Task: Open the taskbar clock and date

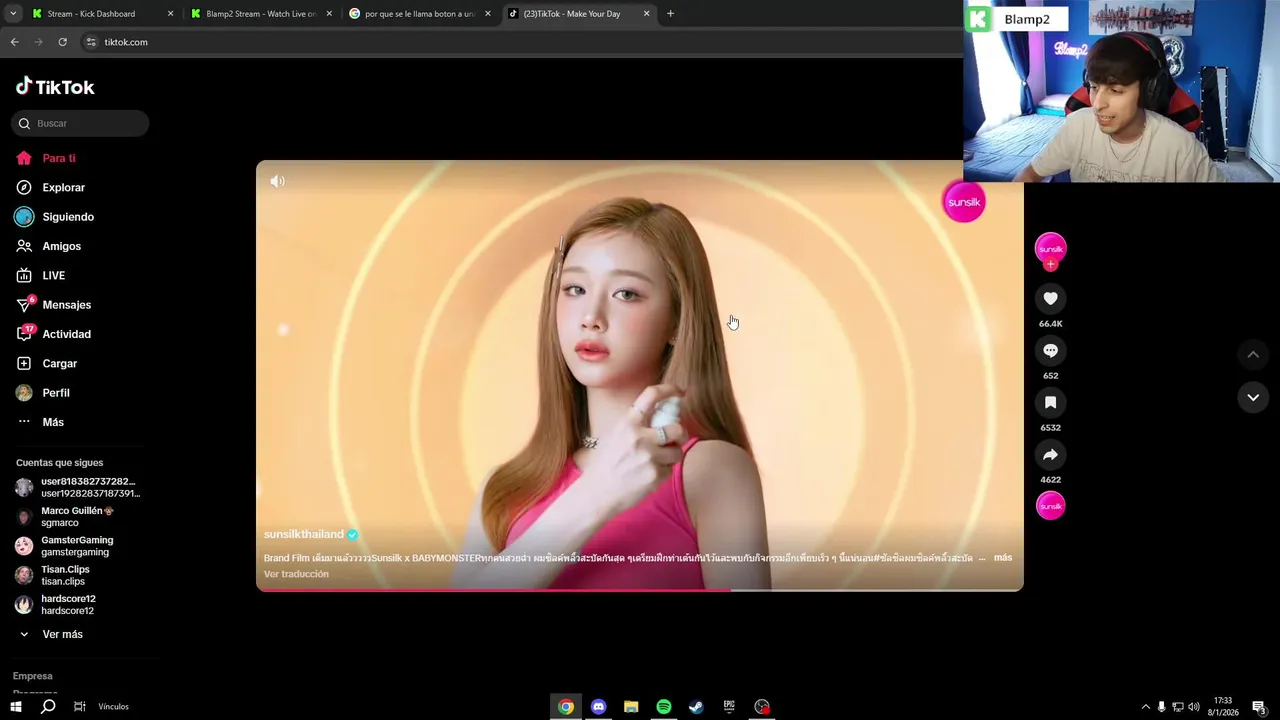Action: point(1222,706)
